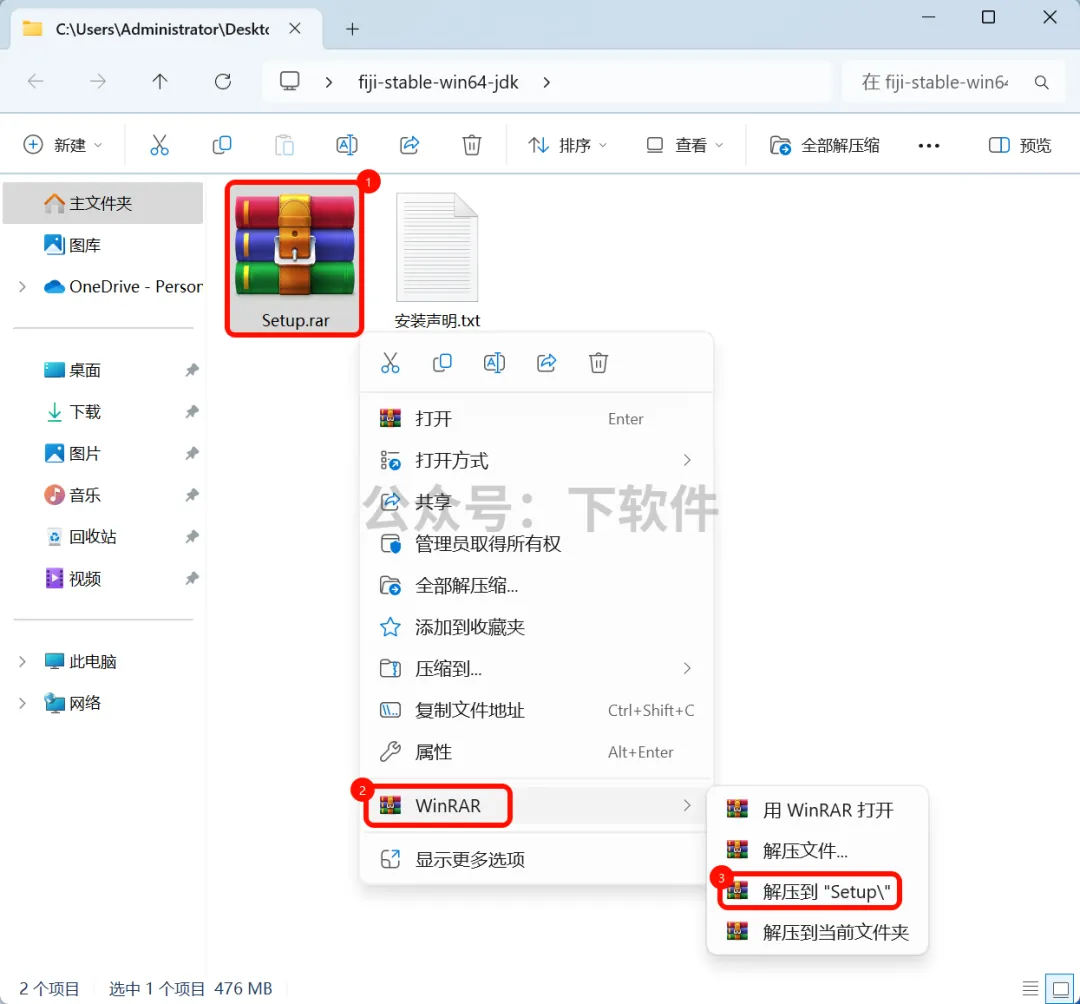Image resolution: width=1080 pixels, height=1004 pixels.
Task: Open the 排序 sort dropdown
Action: (568, 145)
